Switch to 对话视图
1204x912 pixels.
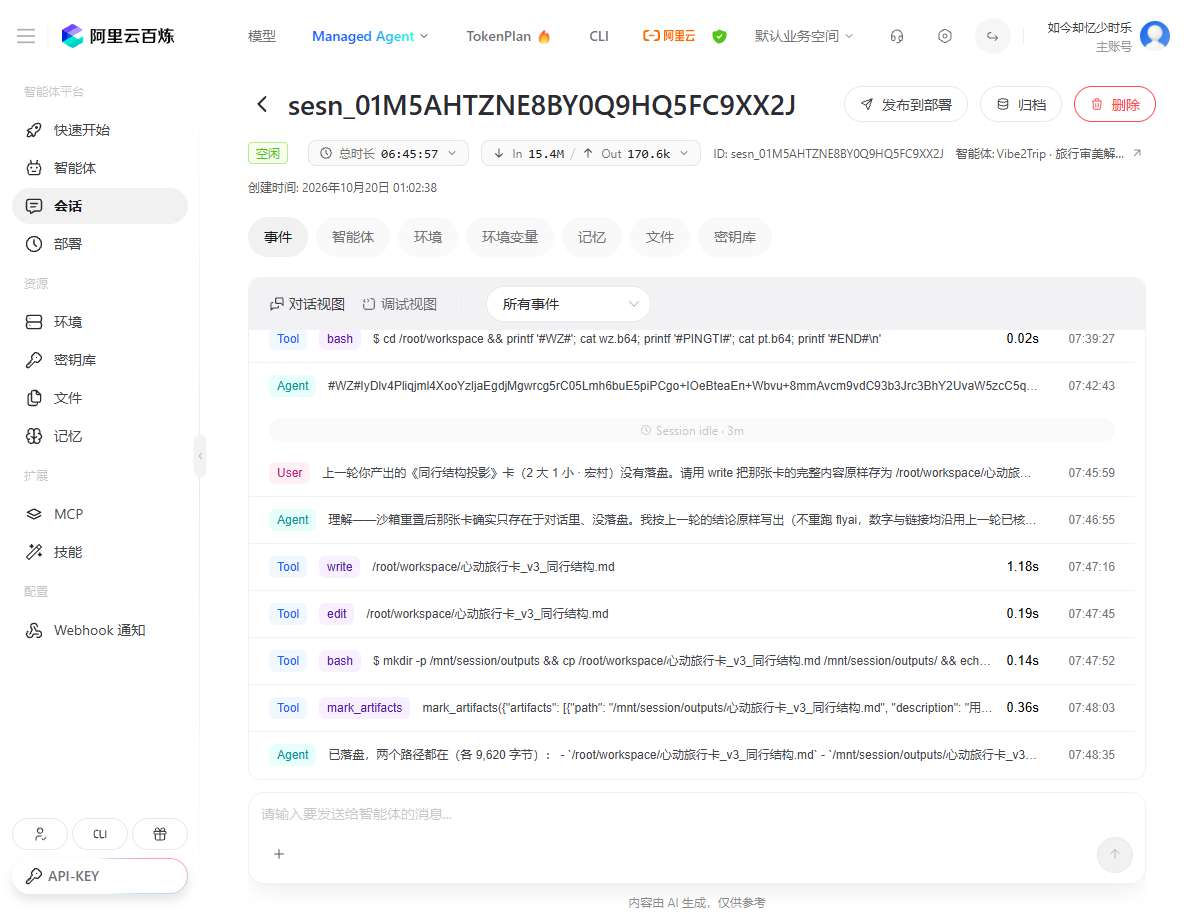(x=307, y=304)
